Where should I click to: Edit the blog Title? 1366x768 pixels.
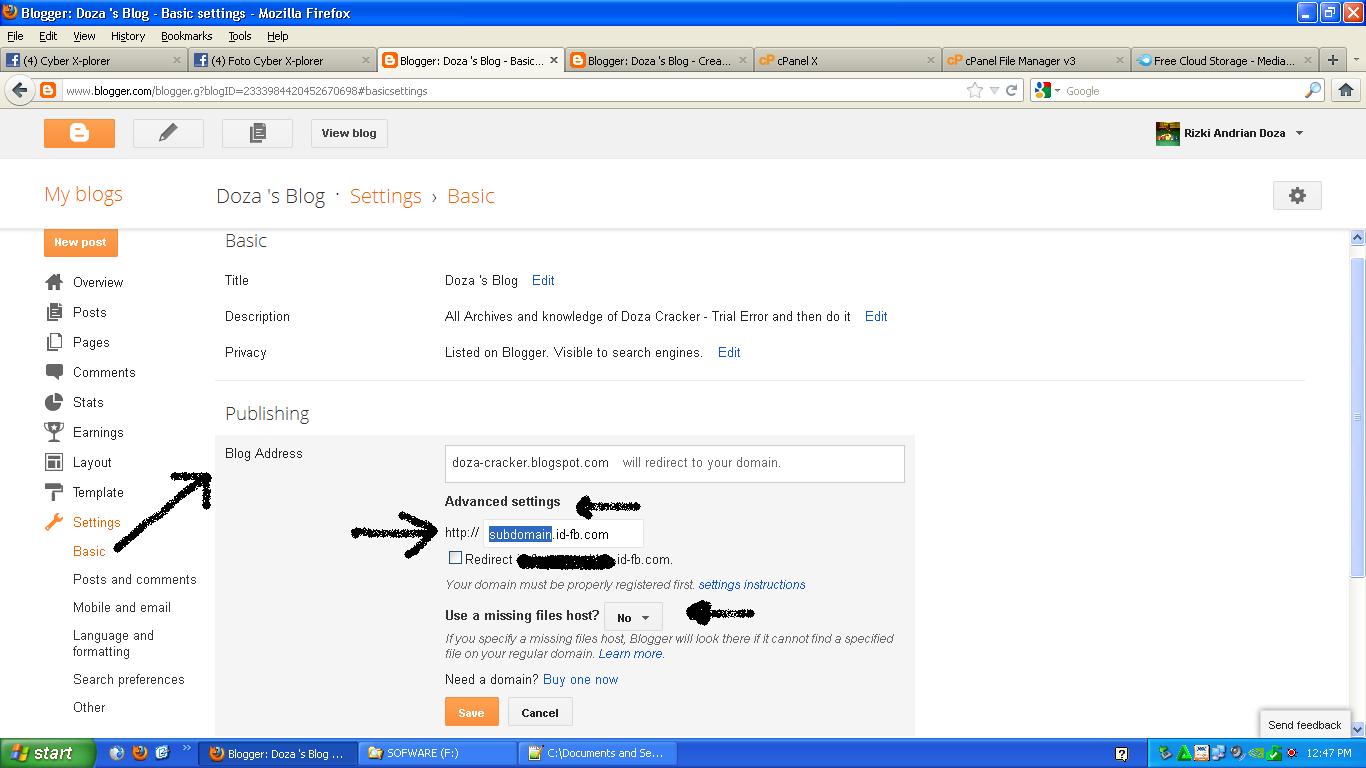[x=543, y=280]
